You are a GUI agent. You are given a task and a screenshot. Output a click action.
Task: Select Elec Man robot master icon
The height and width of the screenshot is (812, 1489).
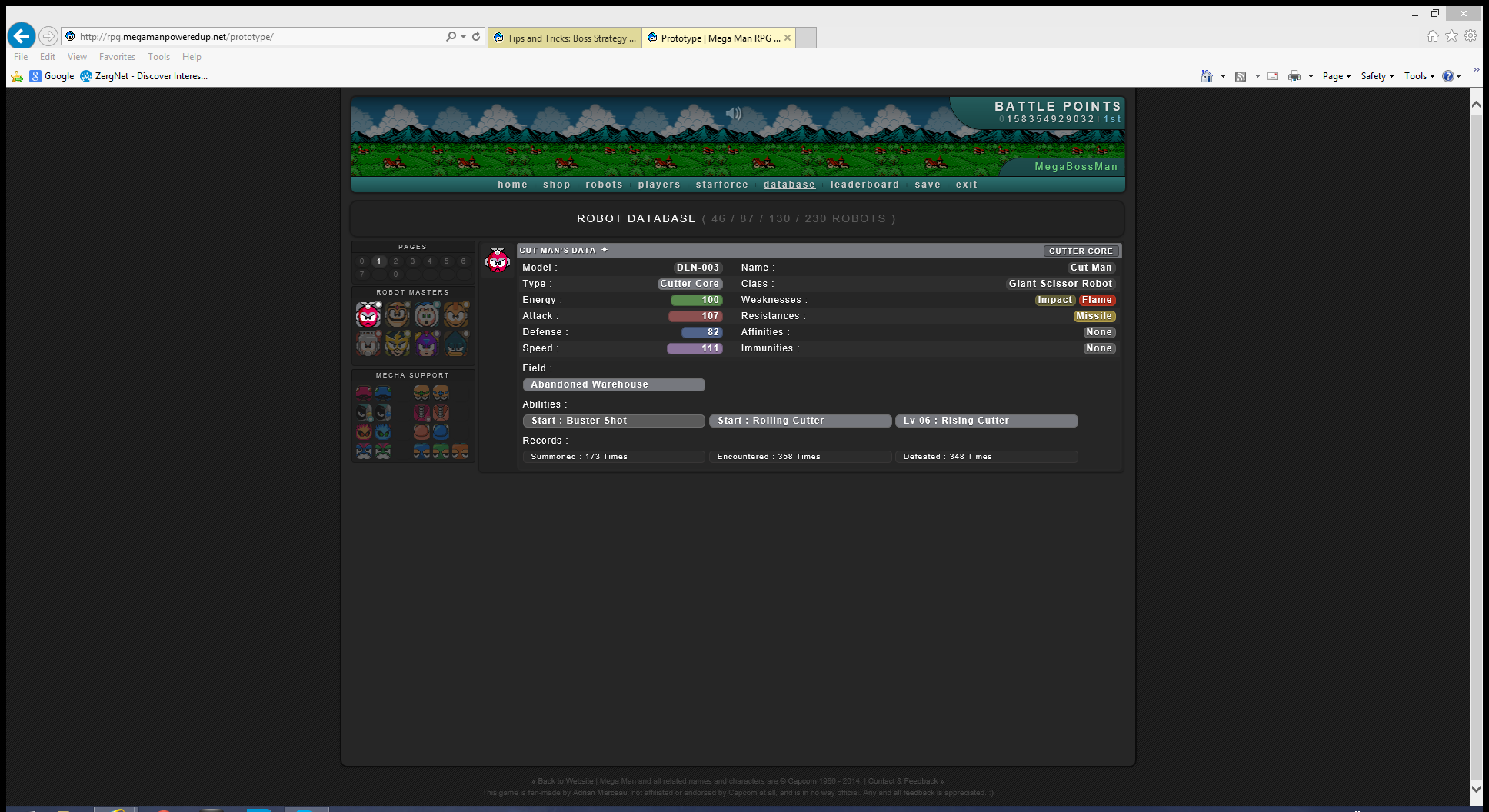(x=398, y=343)
